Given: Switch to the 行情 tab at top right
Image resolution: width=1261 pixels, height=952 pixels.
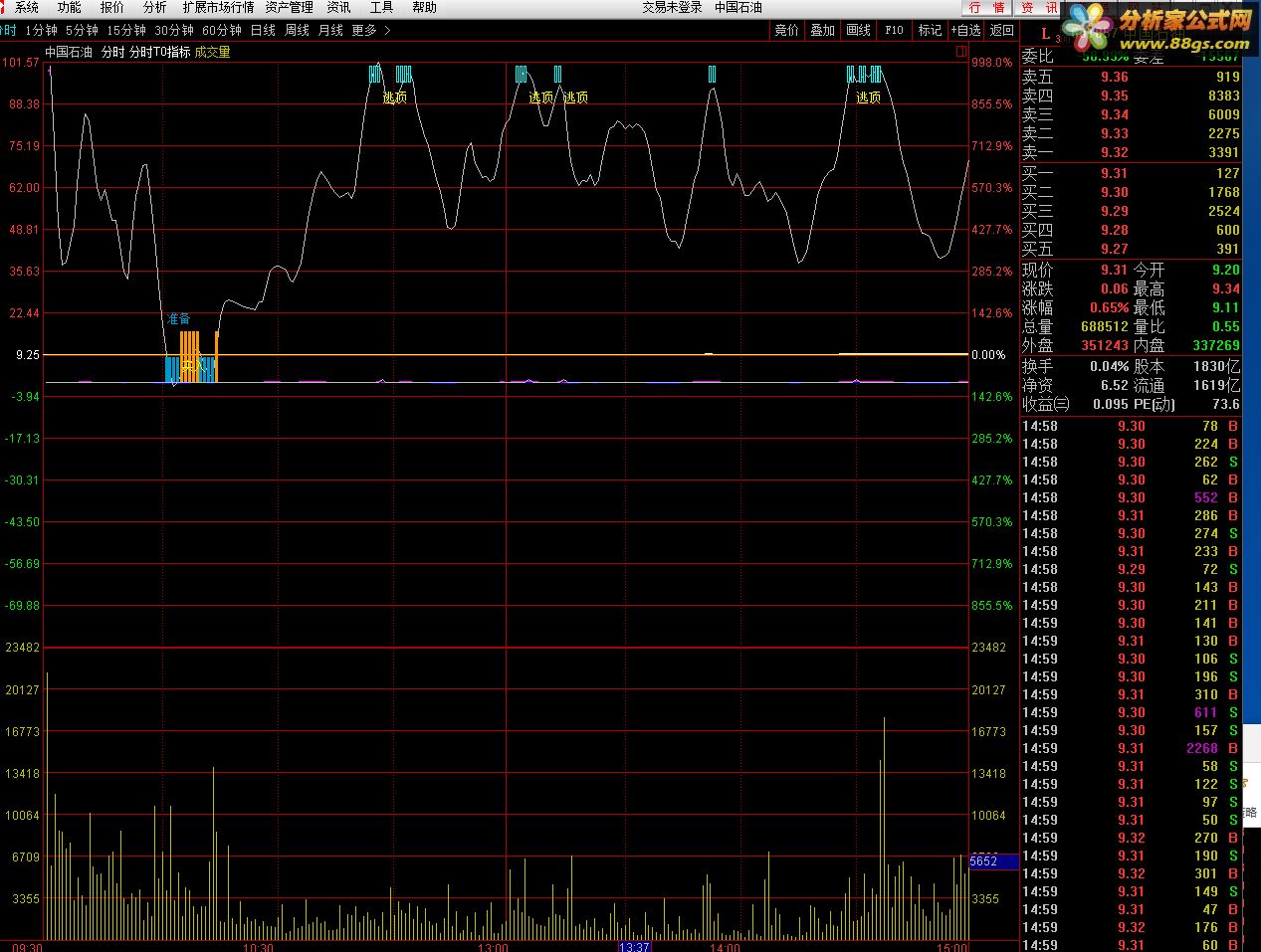Looking at the screenshot, I should point(987,8).
